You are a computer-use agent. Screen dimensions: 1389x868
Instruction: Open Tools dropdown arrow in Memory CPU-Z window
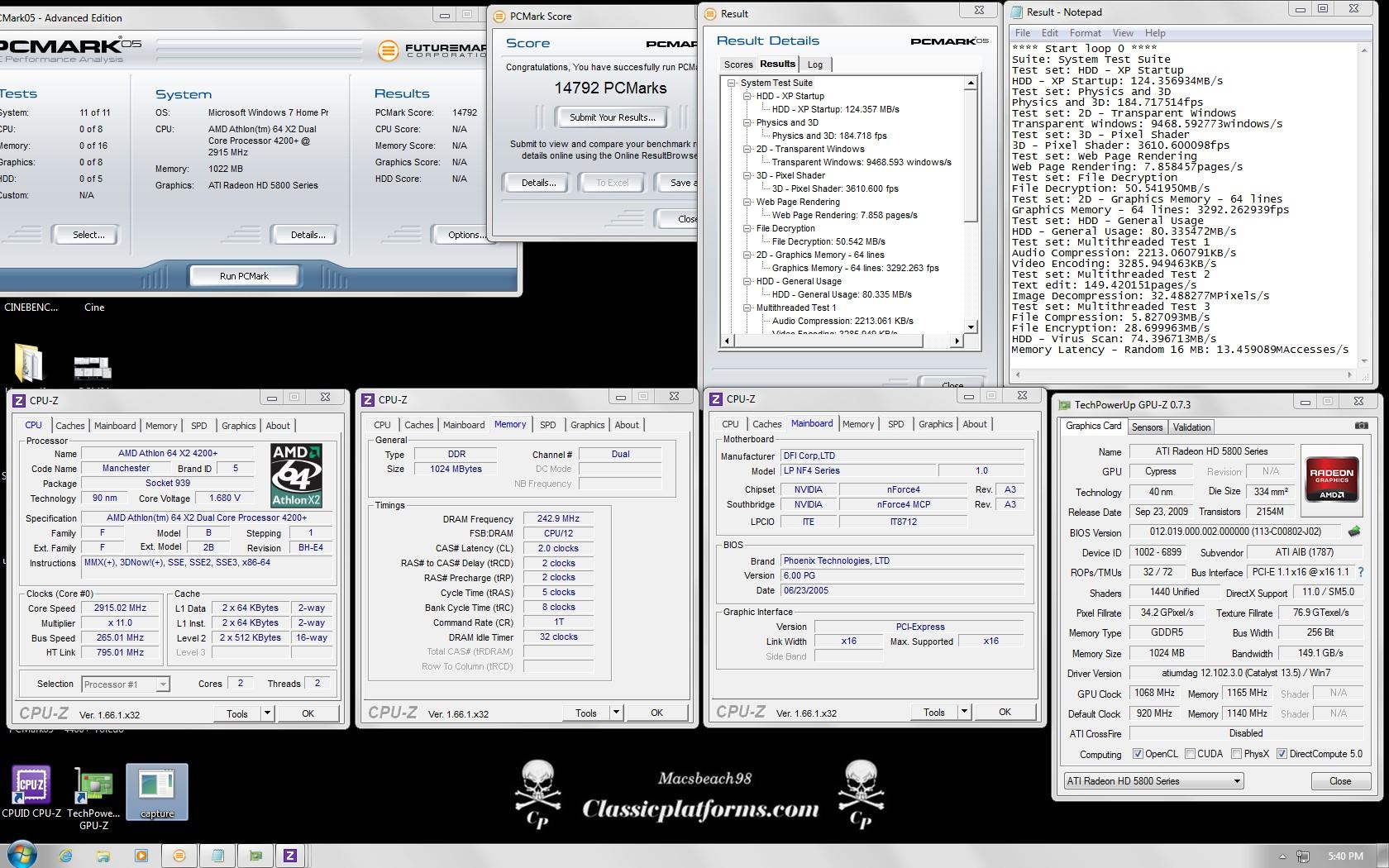[x=615, y=713]
